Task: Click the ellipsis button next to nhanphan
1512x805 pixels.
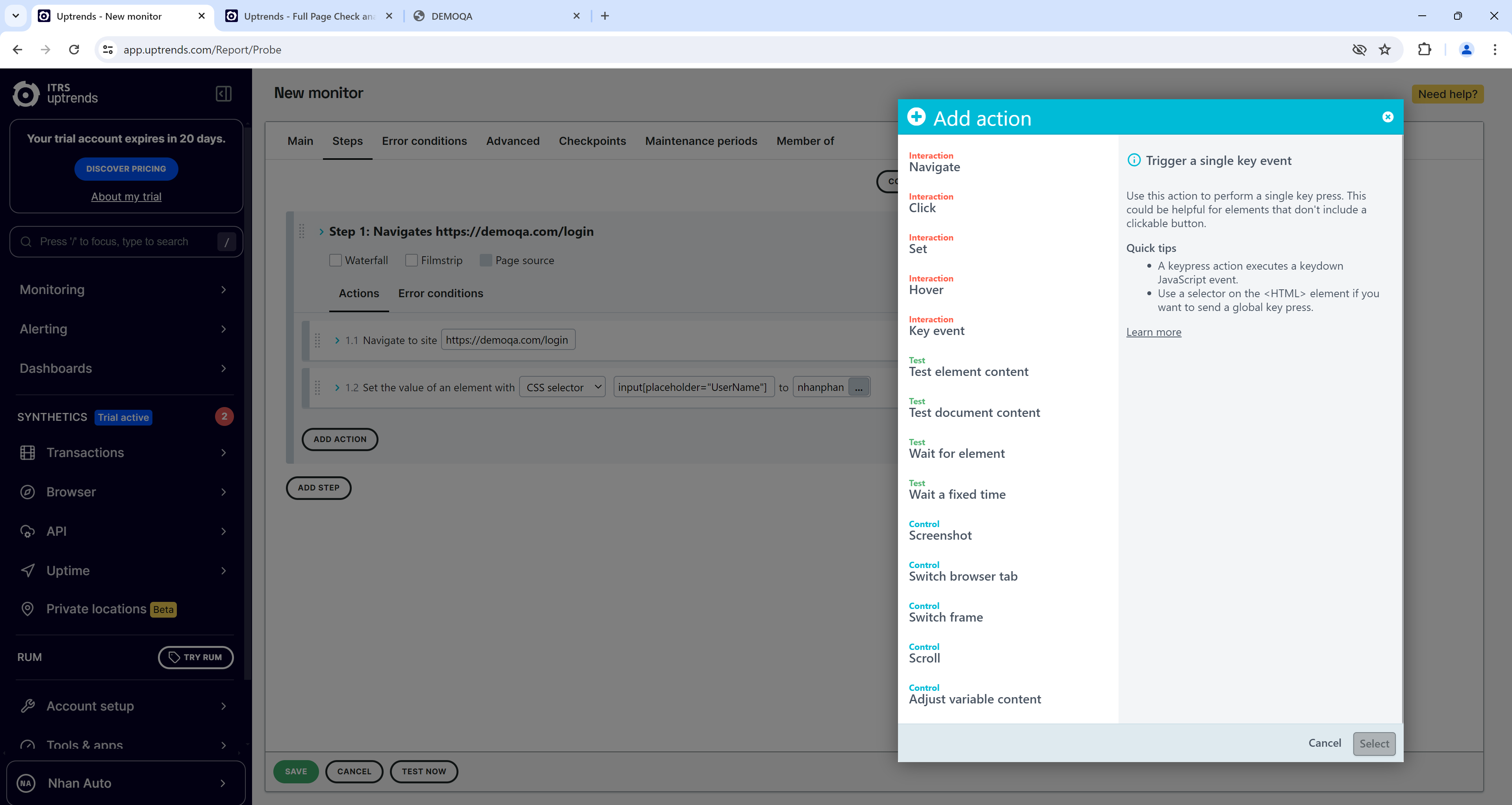Action: pyautogui.click(x=859, y=387)
